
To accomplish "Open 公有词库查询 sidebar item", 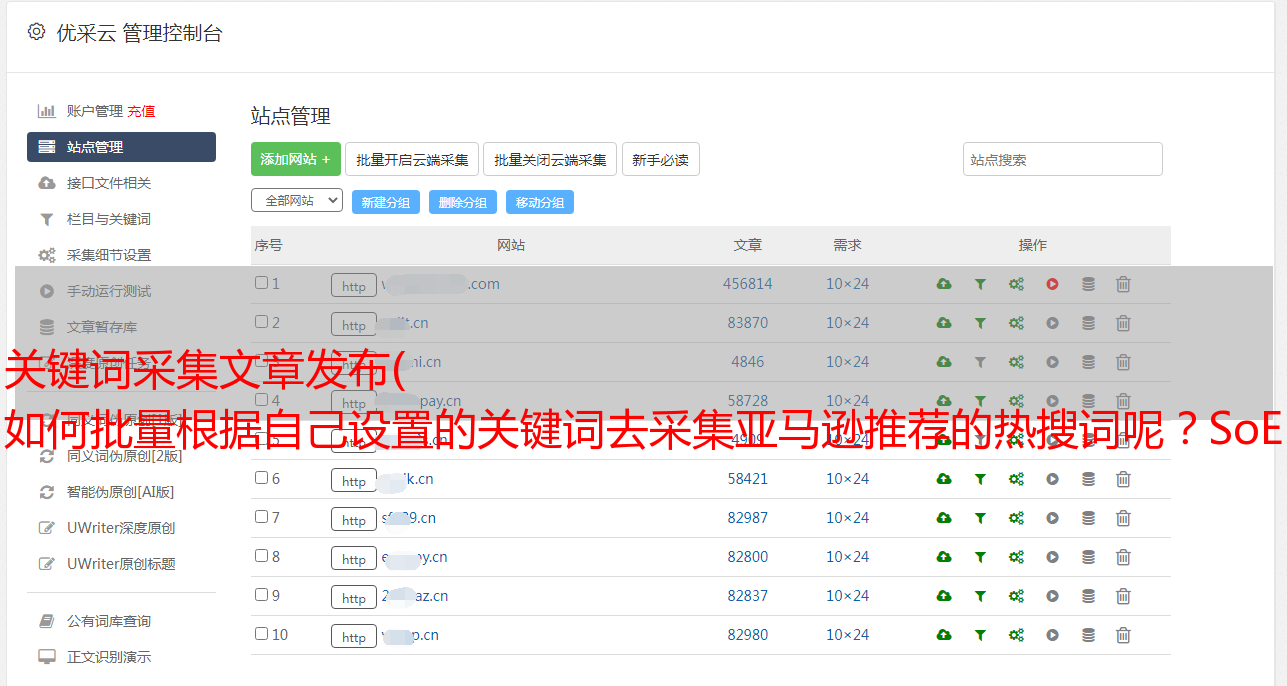I will click(x=109, y=621).
